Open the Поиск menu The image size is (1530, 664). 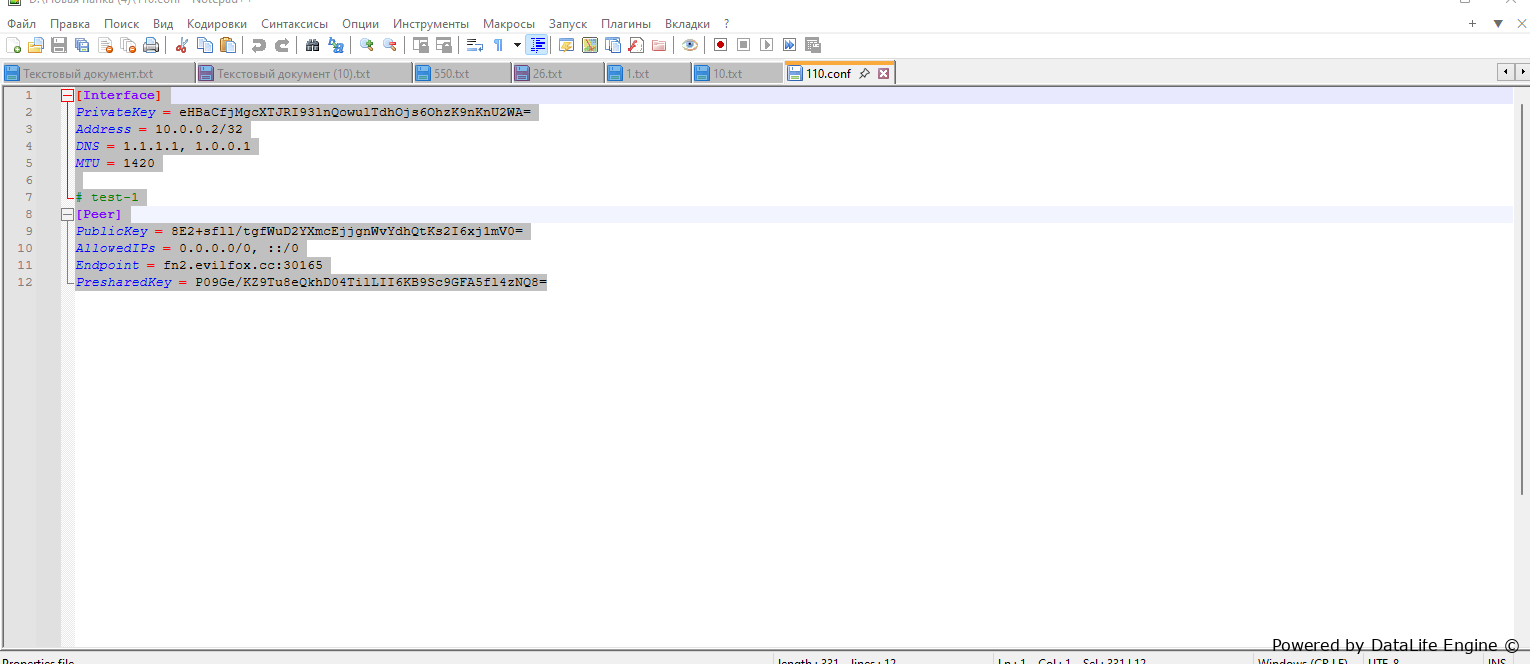pos(121,24)
